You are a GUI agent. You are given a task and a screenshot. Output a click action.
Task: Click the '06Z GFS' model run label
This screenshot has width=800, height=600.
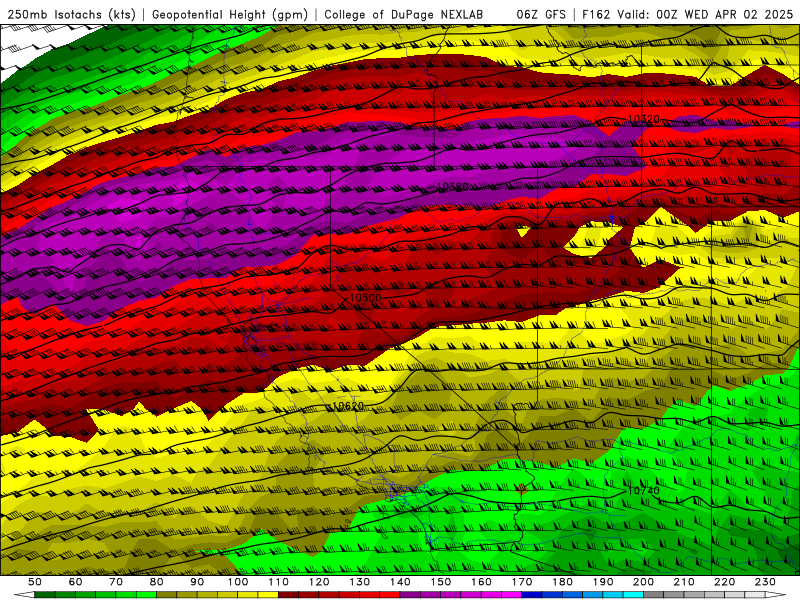[x=541, y=15]
